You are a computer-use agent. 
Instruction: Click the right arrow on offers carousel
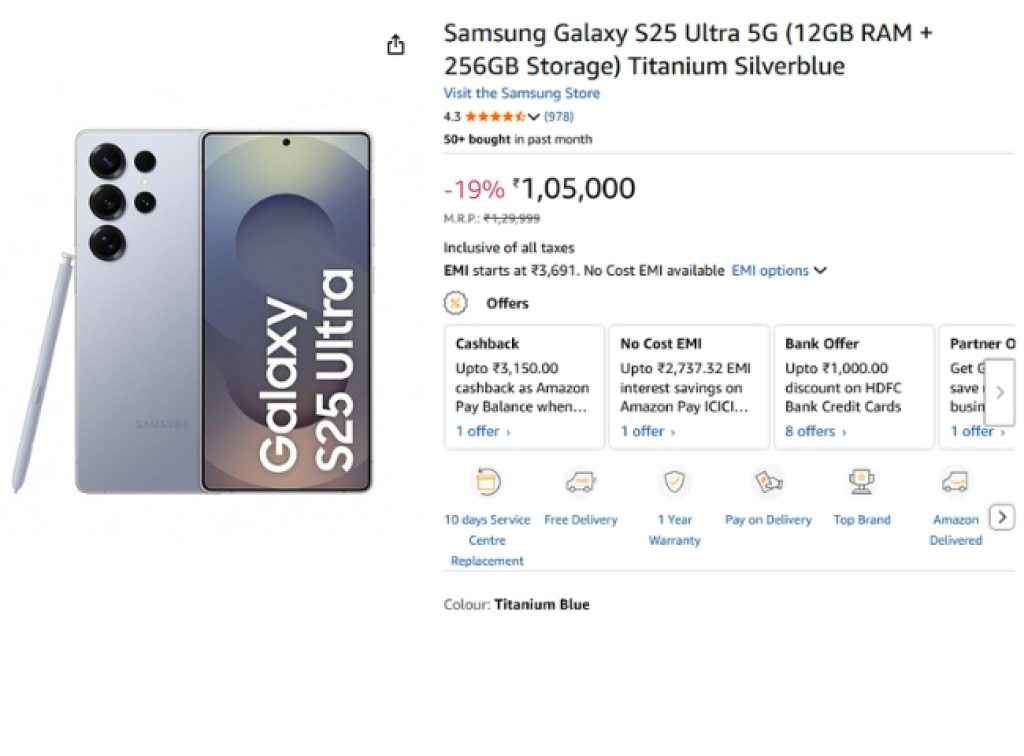point(1003,392)
